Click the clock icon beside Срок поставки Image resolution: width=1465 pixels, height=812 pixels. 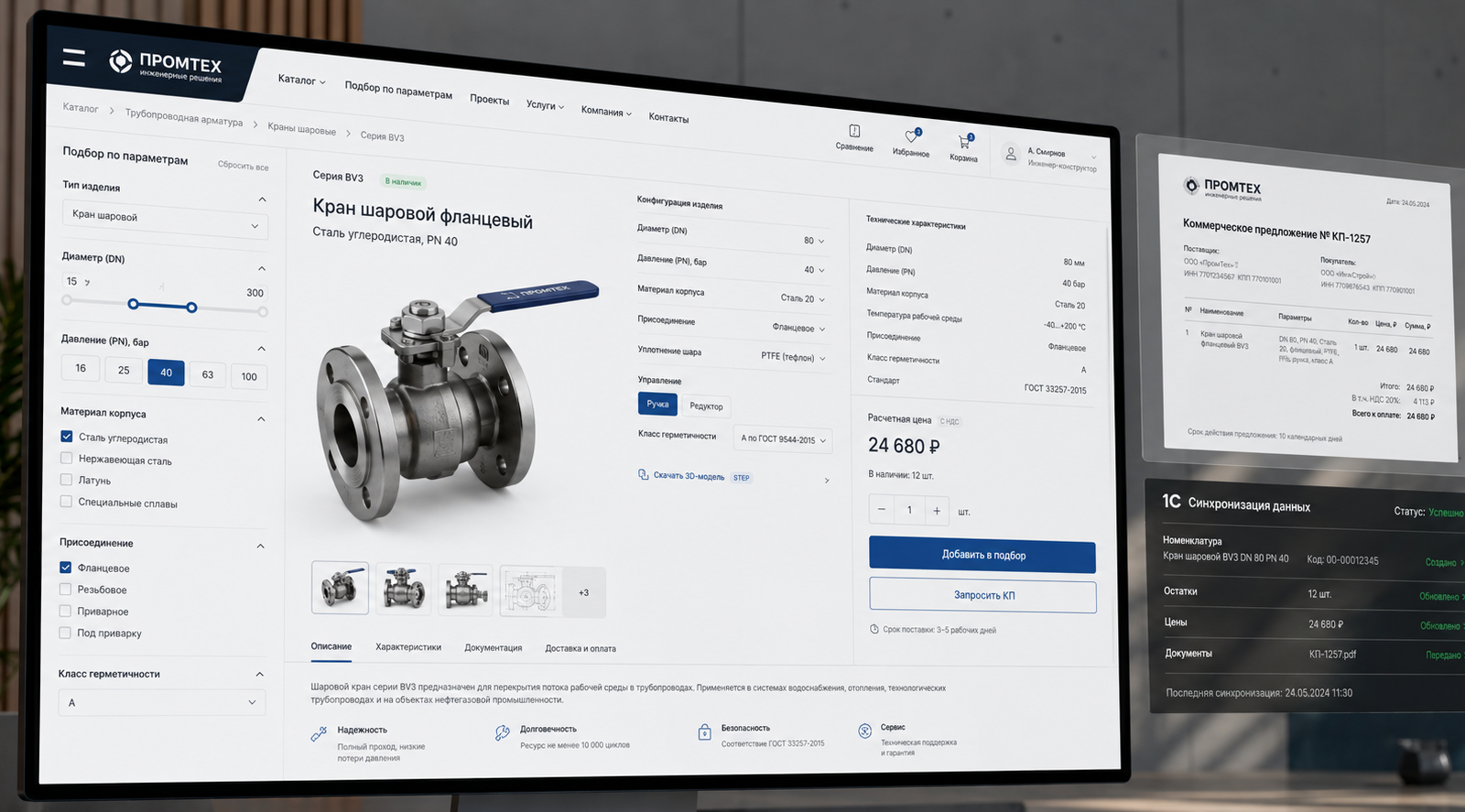(874, 629)
